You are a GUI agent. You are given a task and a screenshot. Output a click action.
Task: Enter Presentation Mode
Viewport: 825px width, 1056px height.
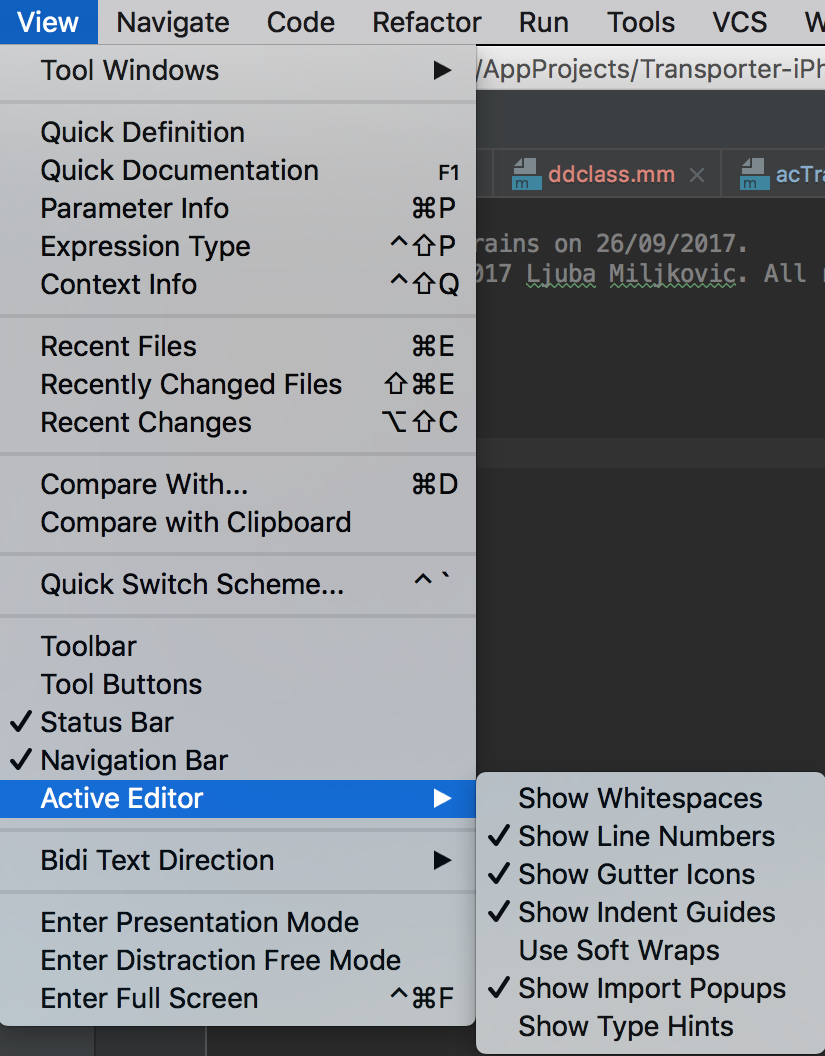pyautogui.click(x=199, y=922)
